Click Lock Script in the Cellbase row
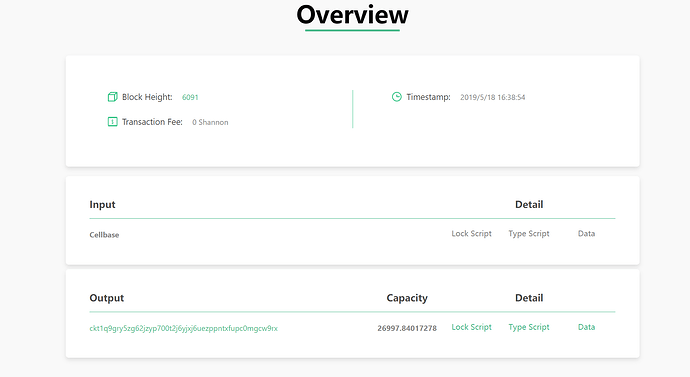Image resolution: width=690 pixels, height=377 pixels. pos(471,234)
